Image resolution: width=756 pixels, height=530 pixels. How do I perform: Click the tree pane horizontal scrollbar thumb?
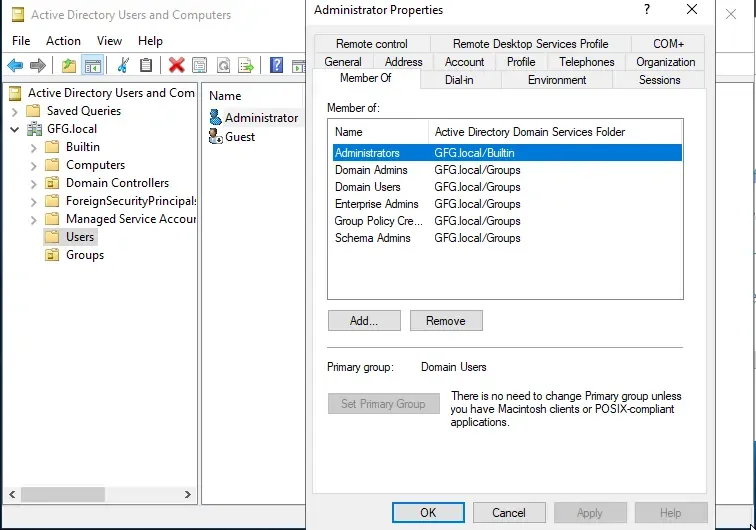(63, 494)
